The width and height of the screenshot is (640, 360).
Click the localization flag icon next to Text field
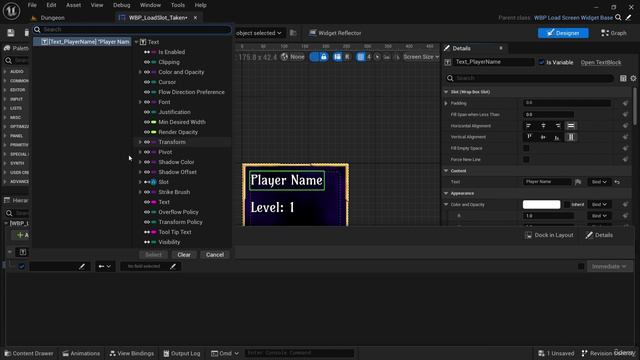coord(578,182)
